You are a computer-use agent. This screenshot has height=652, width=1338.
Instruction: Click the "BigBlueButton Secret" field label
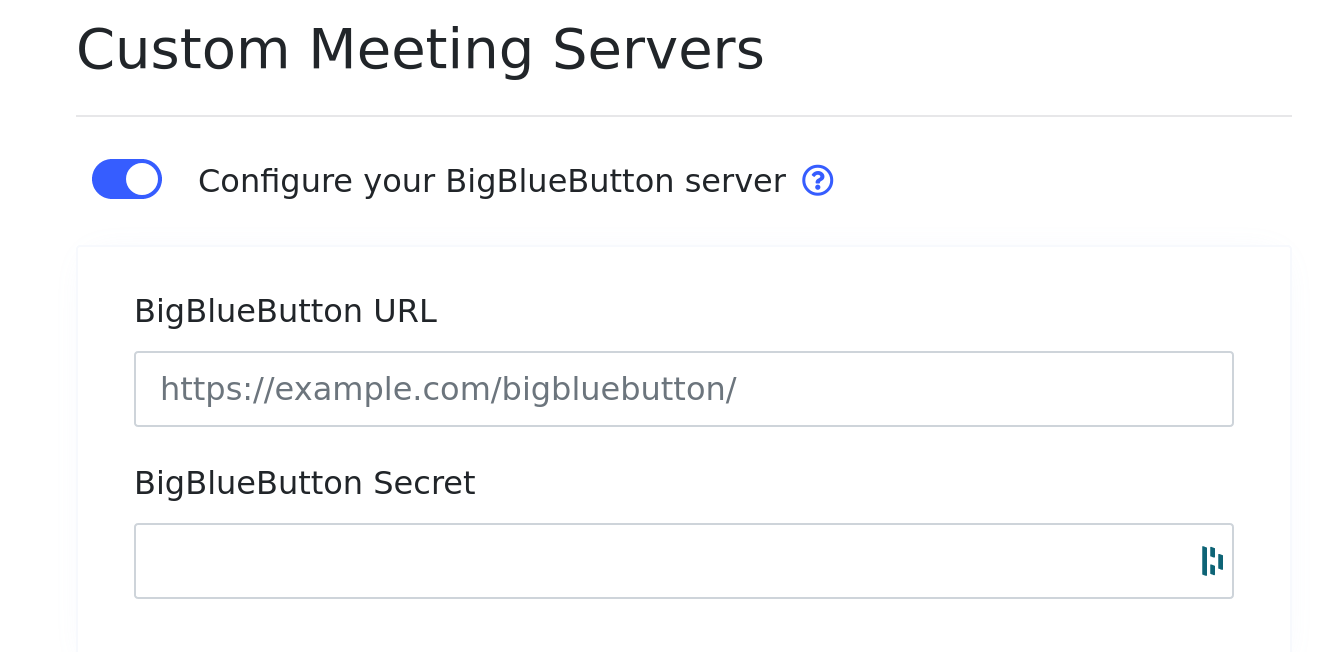304,483
